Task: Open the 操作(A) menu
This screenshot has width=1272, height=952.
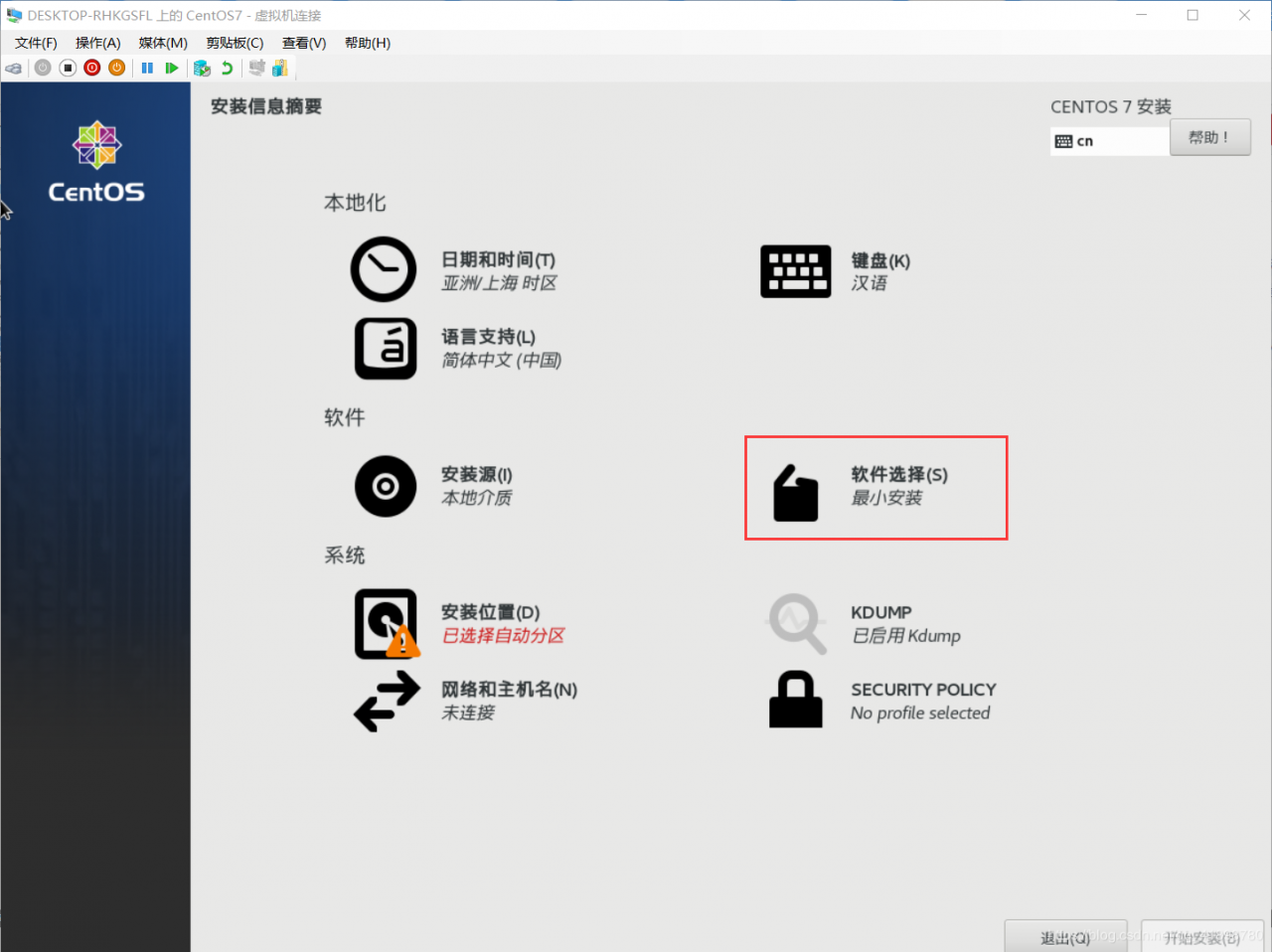Action: (97, 43)
